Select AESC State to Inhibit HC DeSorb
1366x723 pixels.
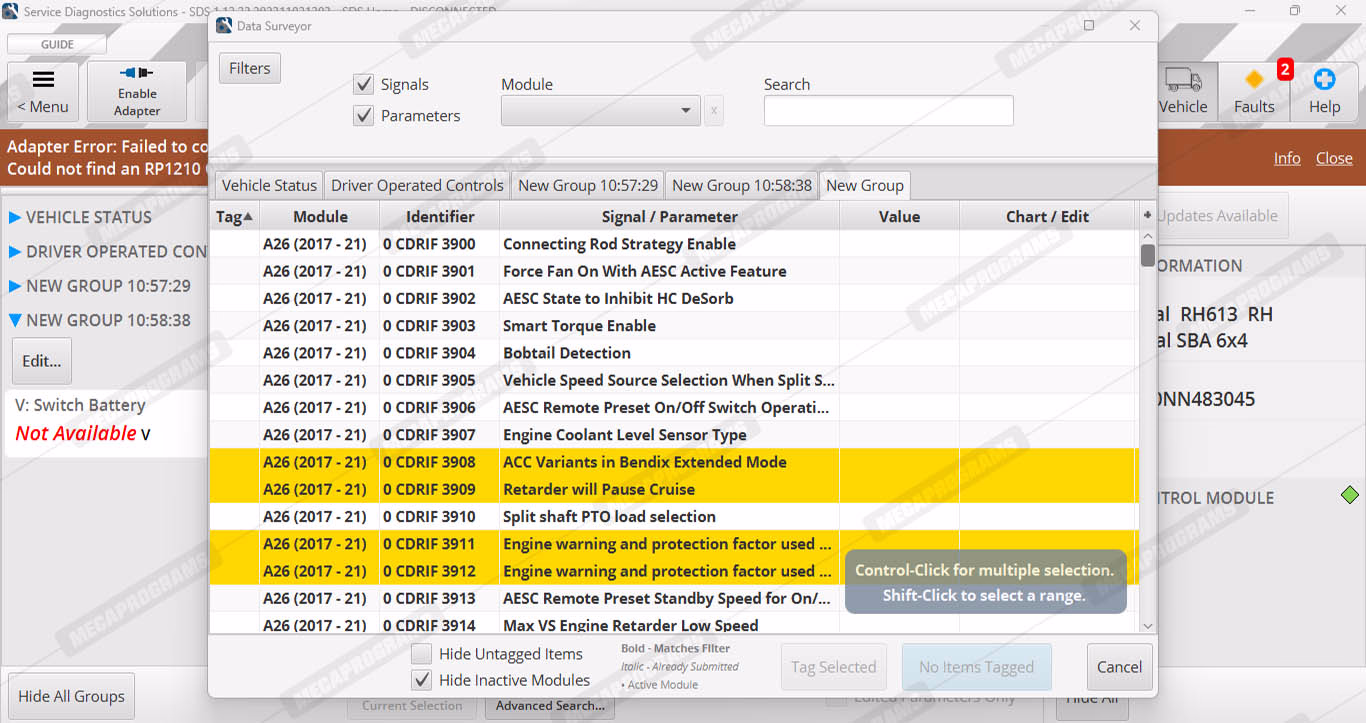[x=674, y=298]
